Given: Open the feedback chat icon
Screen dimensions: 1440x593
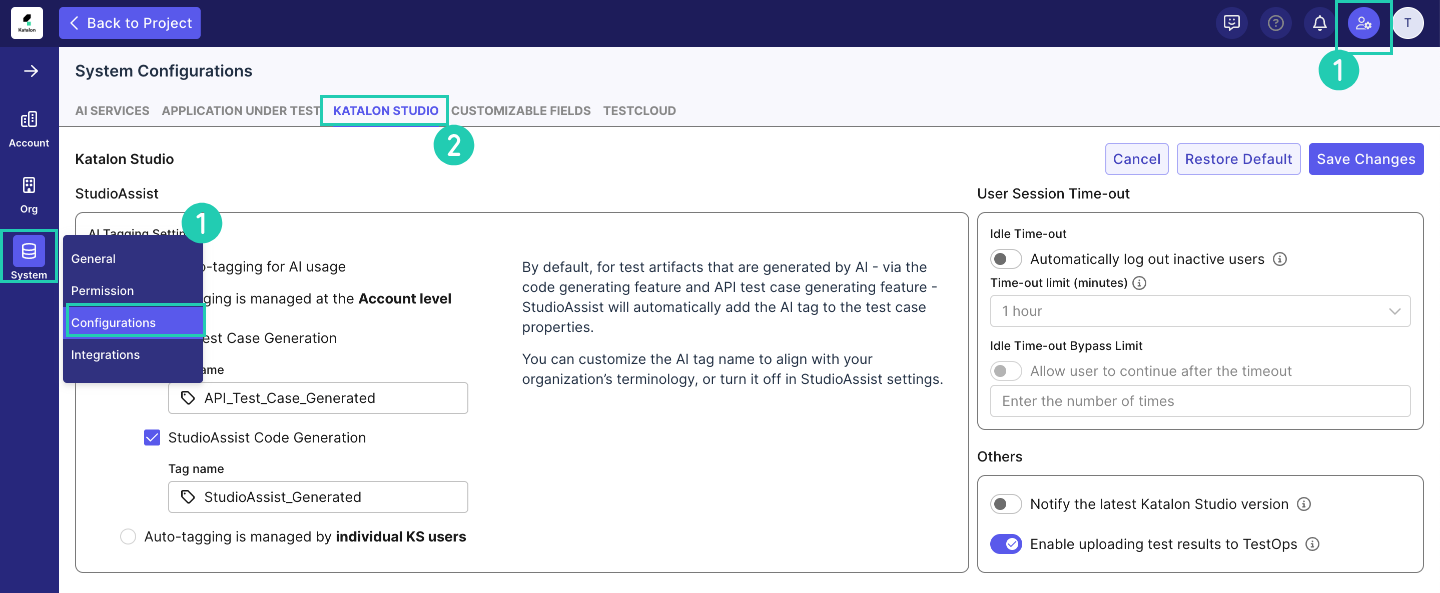Looking at the screenshot, I should click(x=1232, y=23).
